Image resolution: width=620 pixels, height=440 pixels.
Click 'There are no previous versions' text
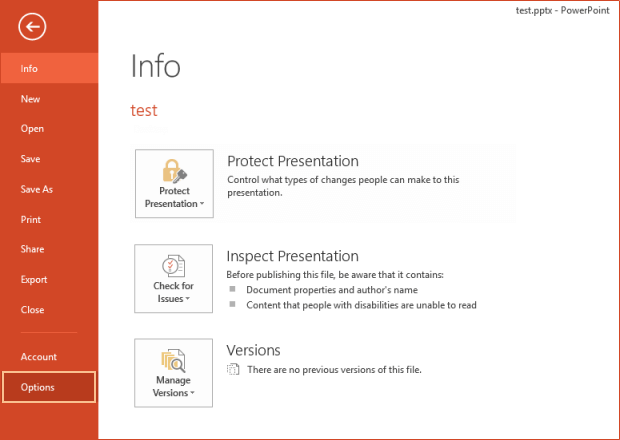pos(335,370)
